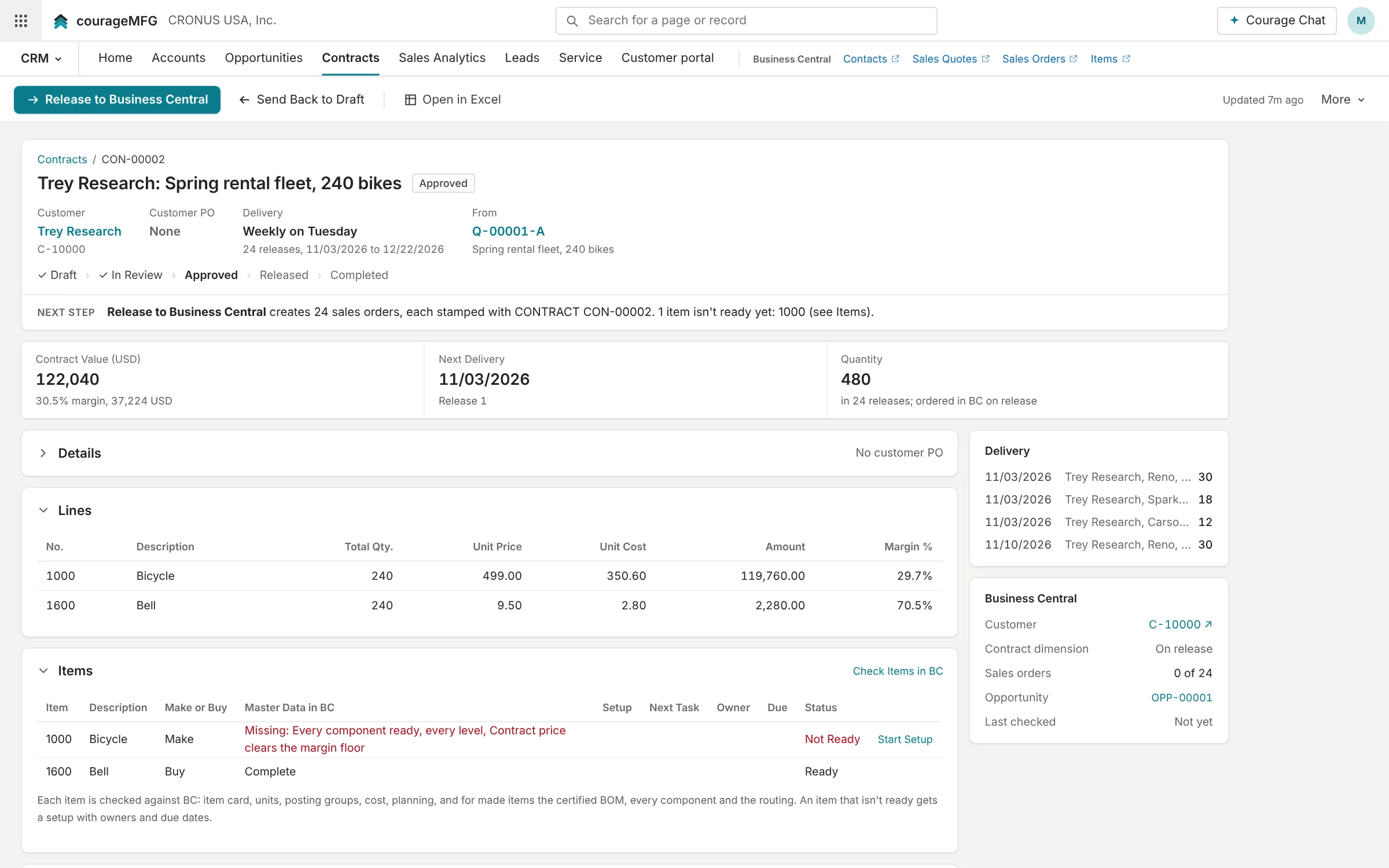The width and height of the screenshot is (1389, 868).
Task: Select the Bicycle amount 119,760.00 cell
Action: tap(773, 576)
